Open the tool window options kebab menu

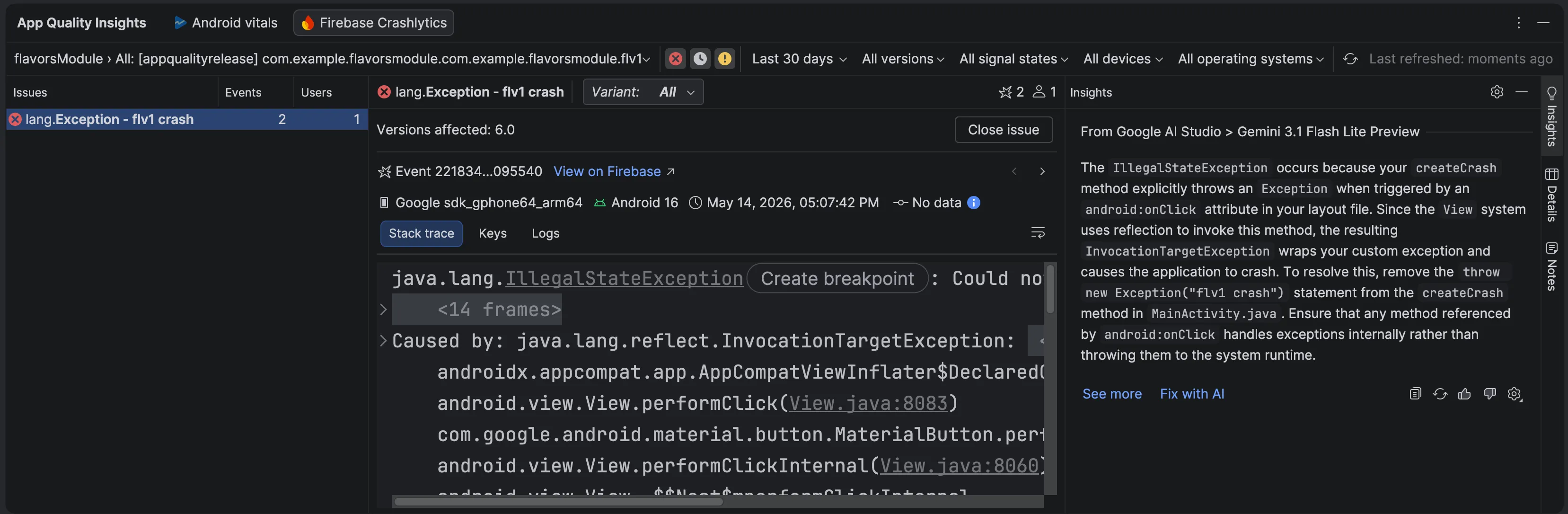[x=1519, y=23]
